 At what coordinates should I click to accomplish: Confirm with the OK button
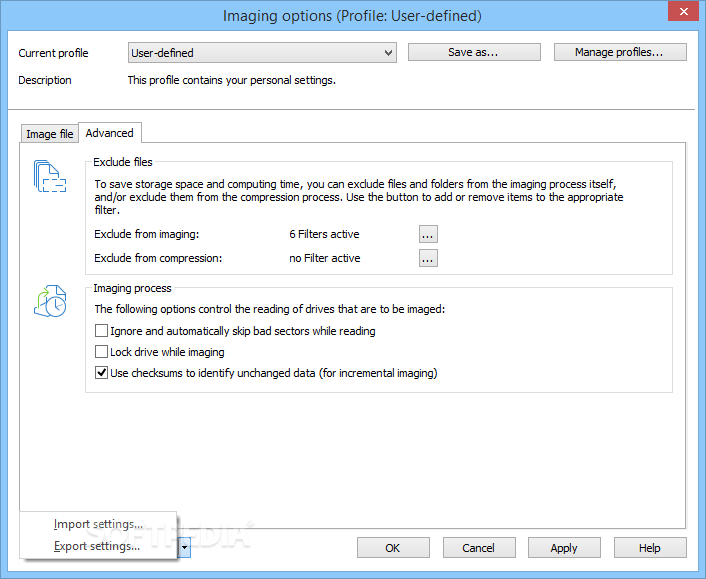point(393,547)
